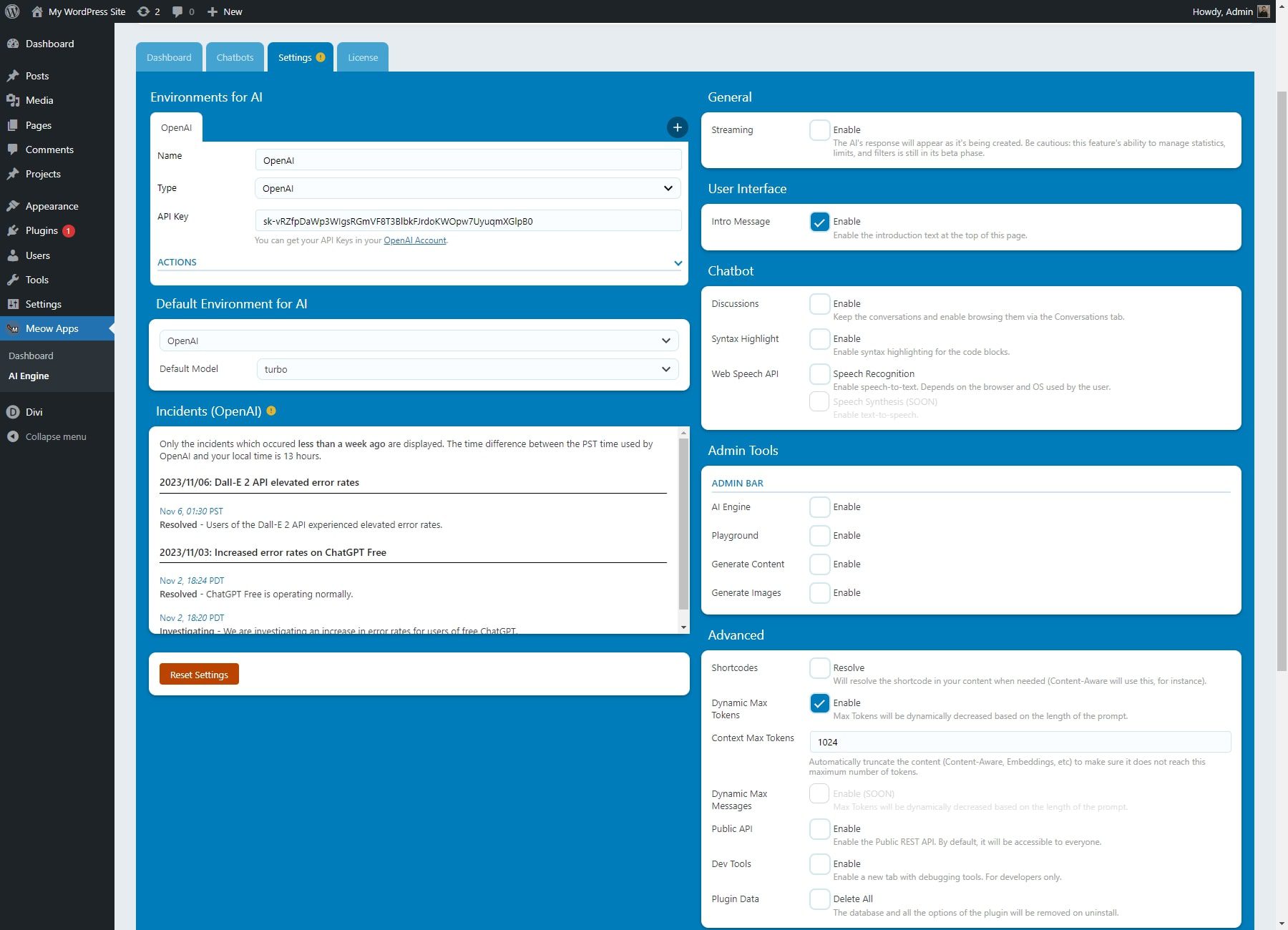This screenshot has width=1288, height=930.
Task: Select the Settings tab
Action: 301,57
